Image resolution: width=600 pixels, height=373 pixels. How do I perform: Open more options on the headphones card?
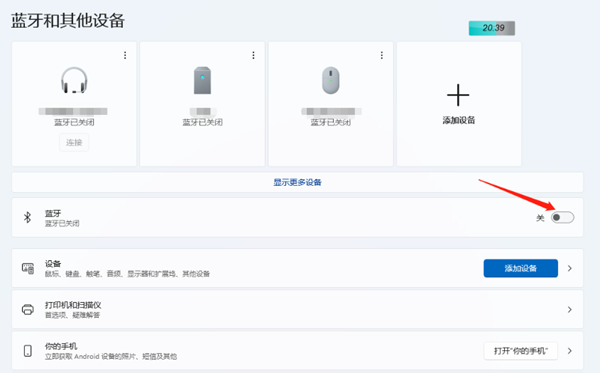125,55
